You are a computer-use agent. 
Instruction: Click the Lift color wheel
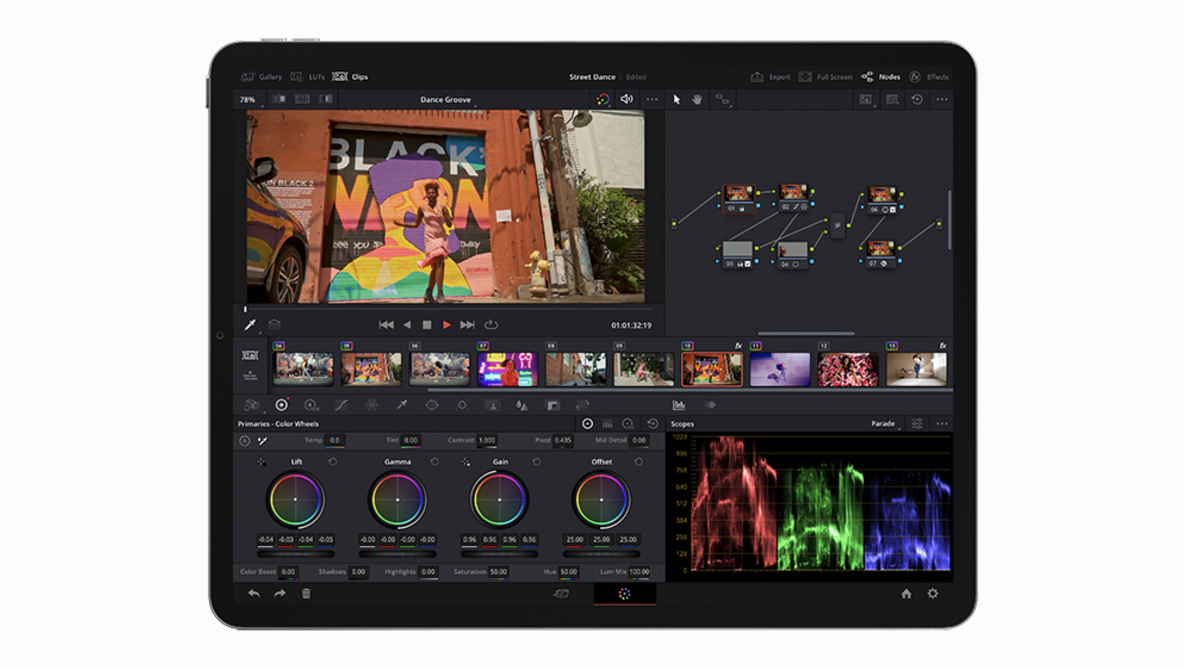pyautogui.click(x=295, y=499)
